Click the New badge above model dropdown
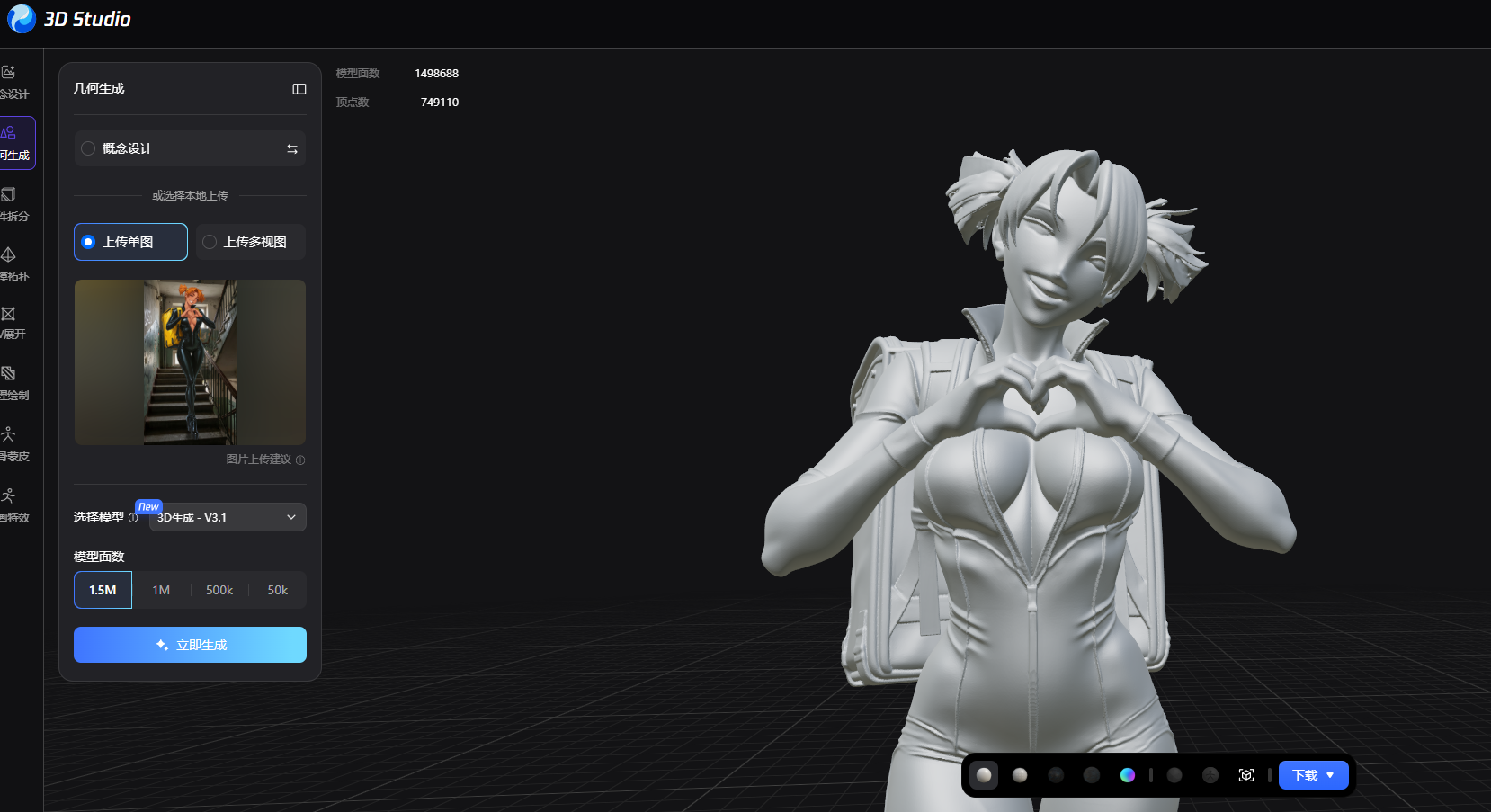 click(148, 507)
